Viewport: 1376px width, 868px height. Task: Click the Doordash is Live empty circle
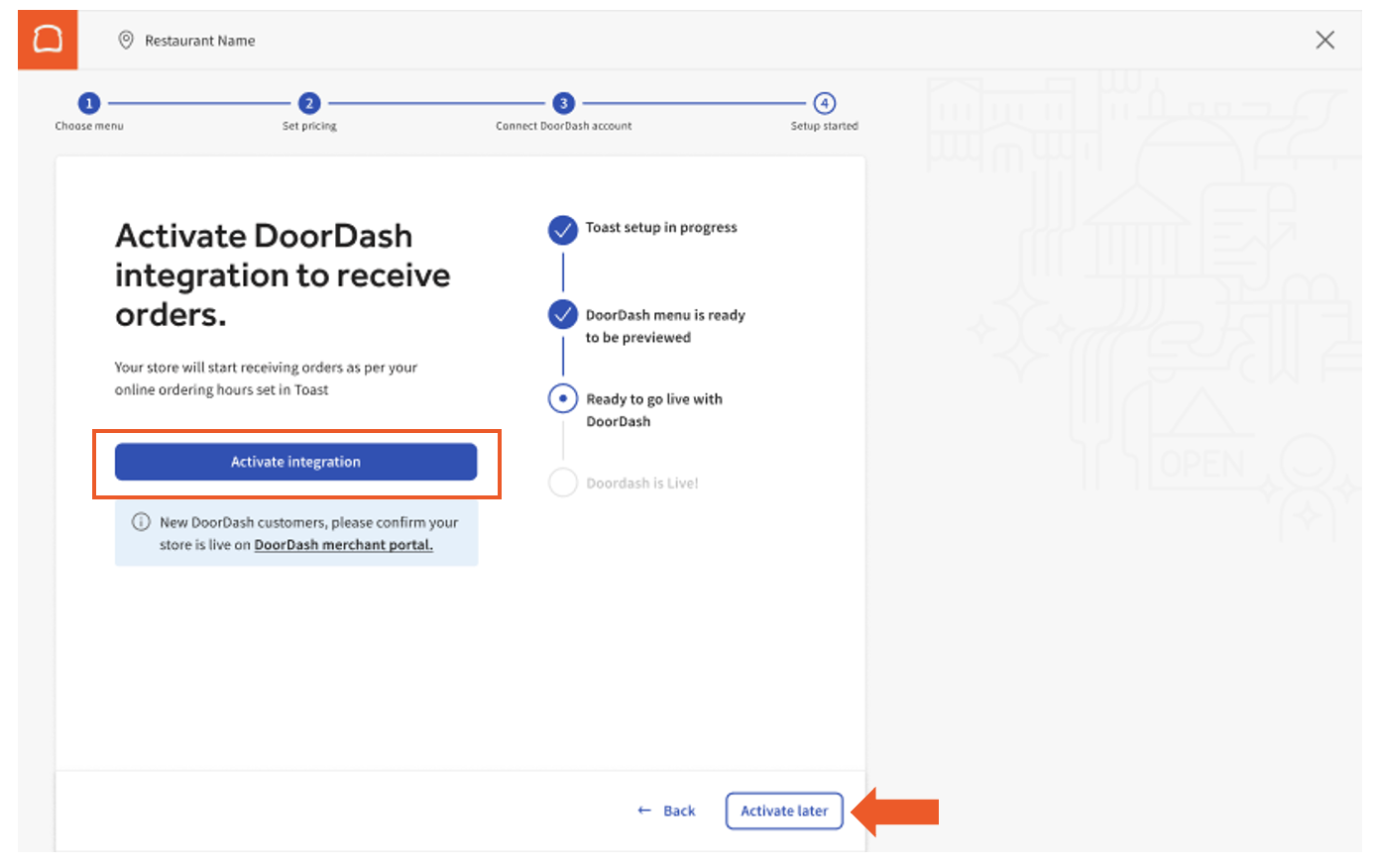[x=562, y=483]
